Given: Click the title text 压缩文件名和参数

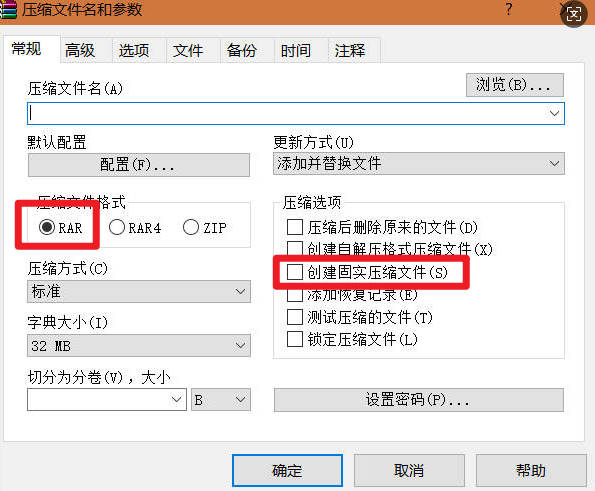Looking at the screenshot, I should pos(82,9).
